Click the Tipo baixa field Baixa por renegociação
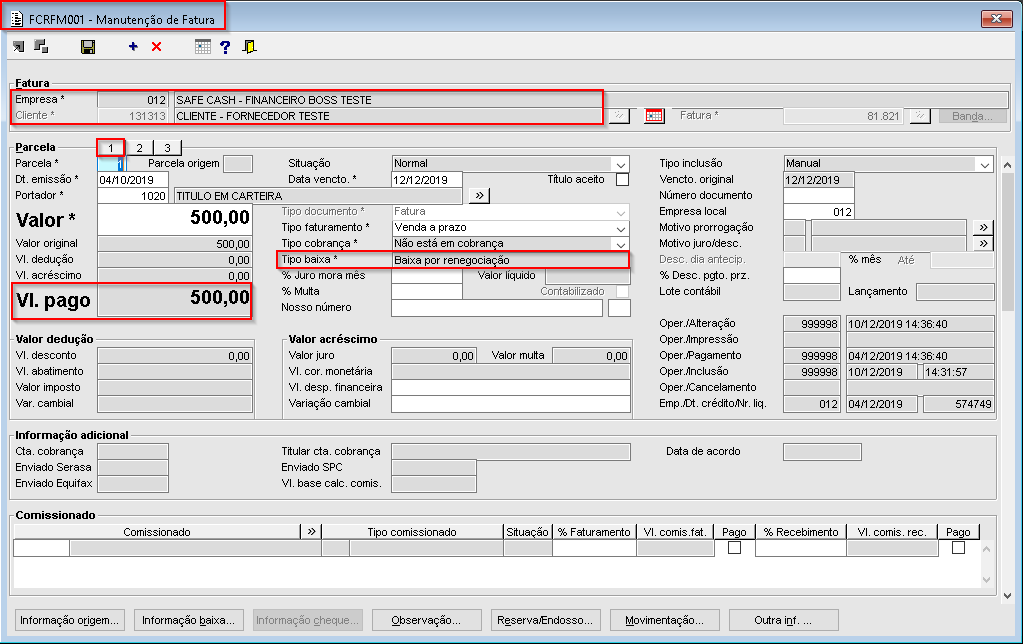This screenshot has width=1023, height=644. pyautogui.click(x=510, y=260)
